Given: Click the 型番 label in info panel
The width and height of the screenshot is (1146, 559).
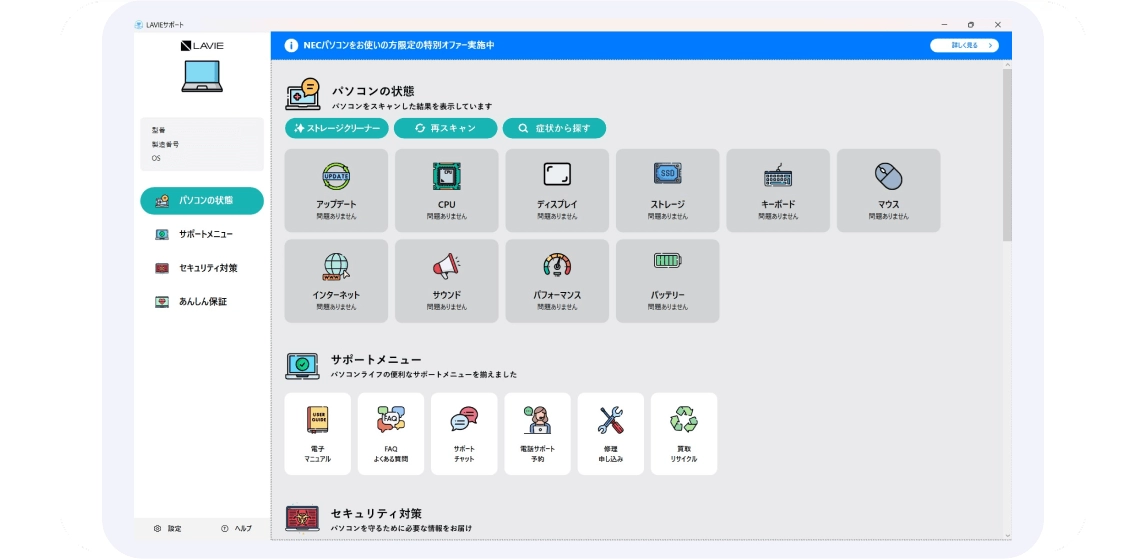Looking at the screenshot, I should pos(159,130).
